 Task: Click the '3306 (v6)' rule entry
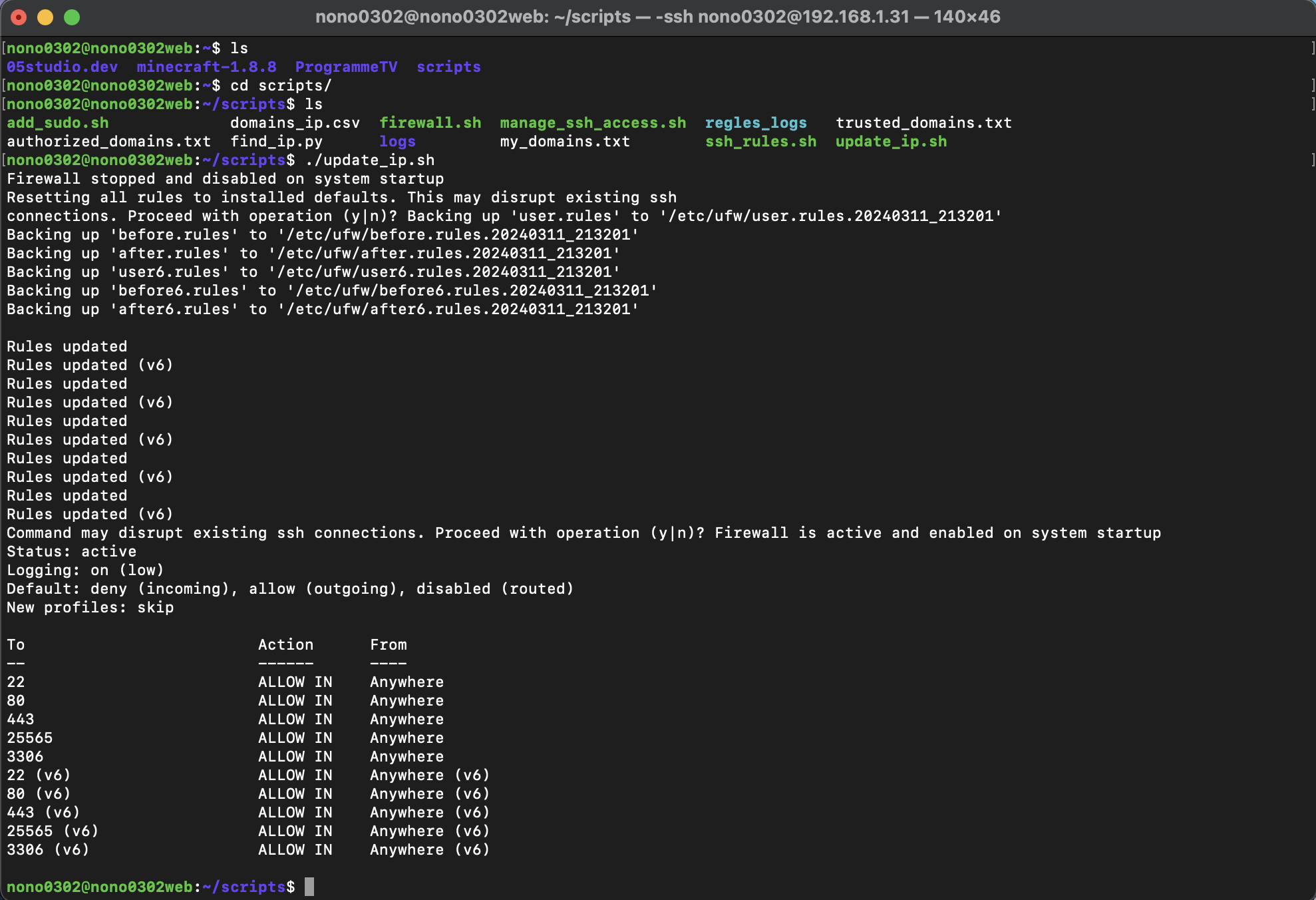49,849
